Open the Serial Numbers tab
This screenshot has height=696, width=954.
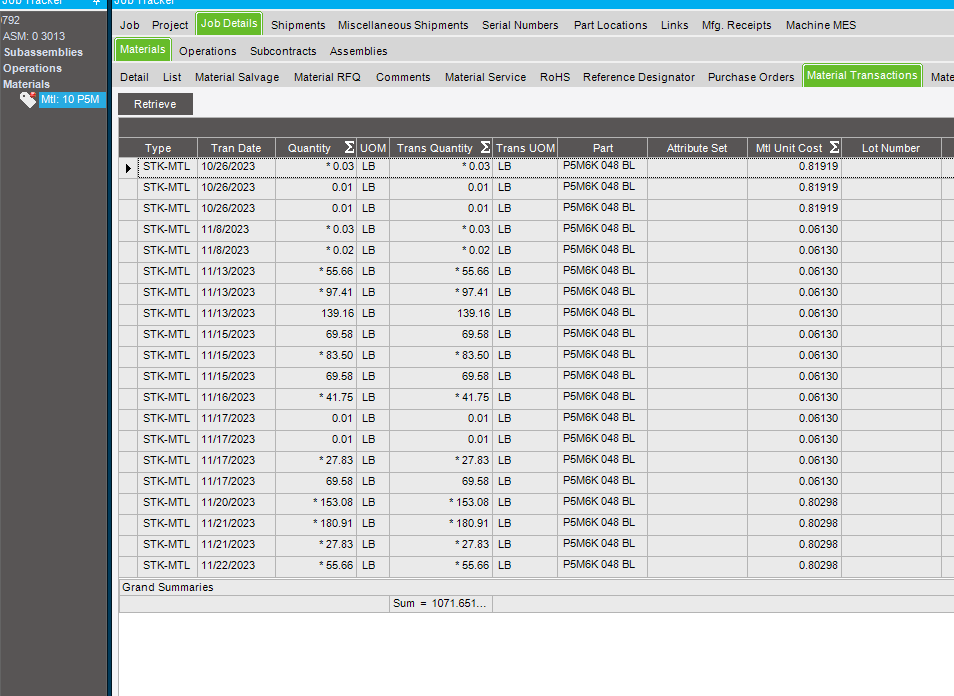click(x=520, y=25)
